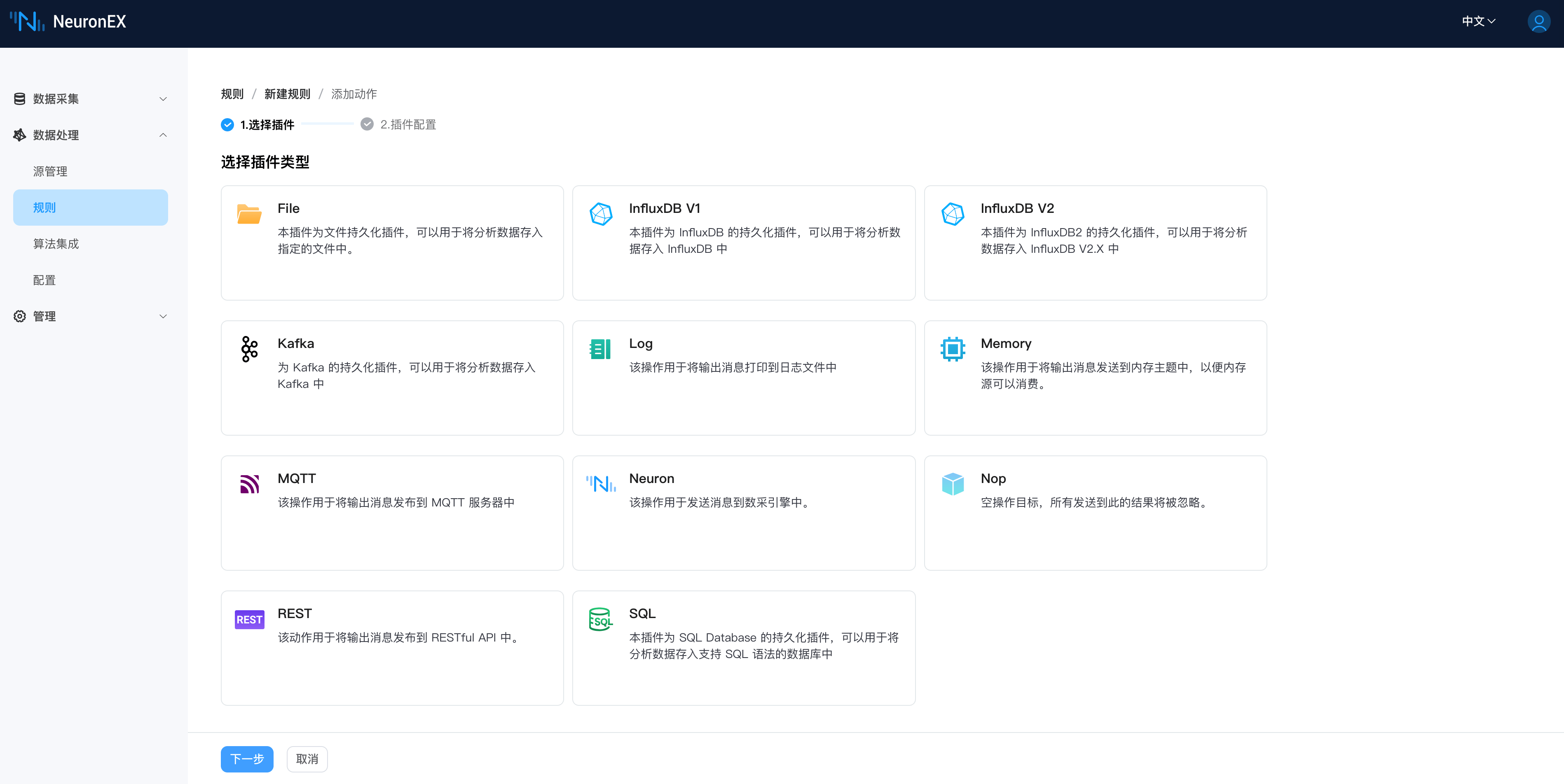Collapse the 数据处理 sidebar section
This screenshot has height=784, width=1564.
[x=90, y=135]
